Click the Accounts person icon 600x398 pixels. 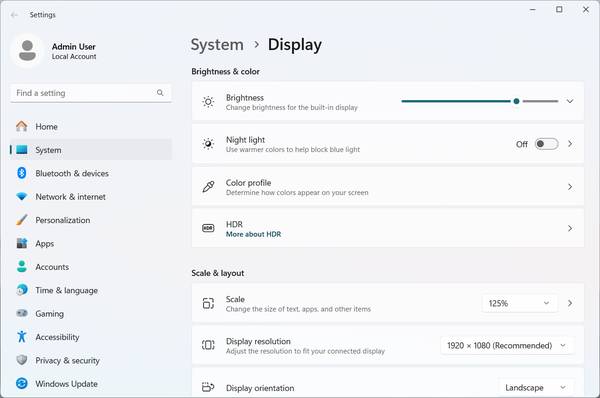(x=22, y=266)
